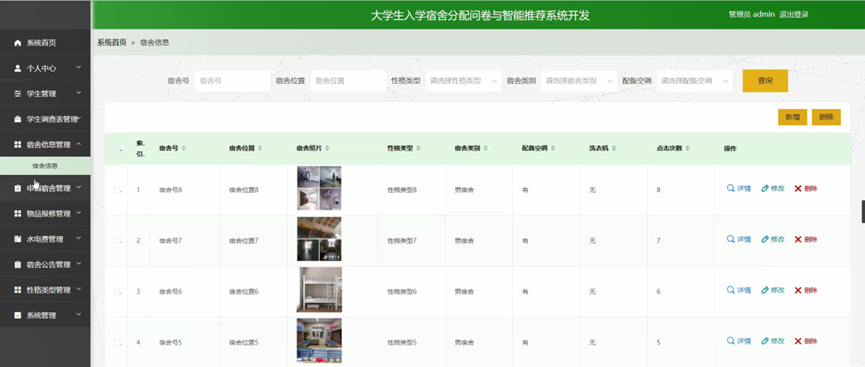Open the 系统首页 sidebar item
This screenshot has width=865, height=367.
pyautogui.click(x=45, y=43)
